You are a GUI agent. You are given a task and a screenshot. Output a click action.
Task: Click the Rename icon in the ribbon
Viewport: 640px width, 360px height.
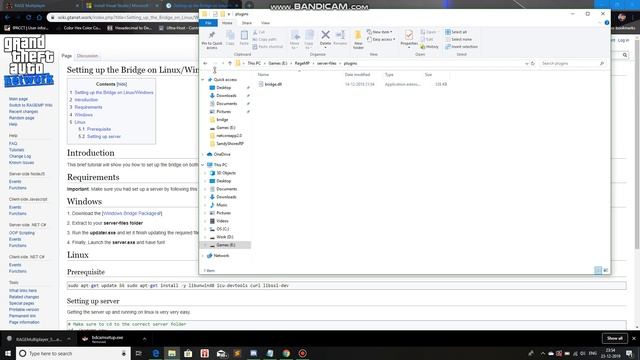coord(340,38)
